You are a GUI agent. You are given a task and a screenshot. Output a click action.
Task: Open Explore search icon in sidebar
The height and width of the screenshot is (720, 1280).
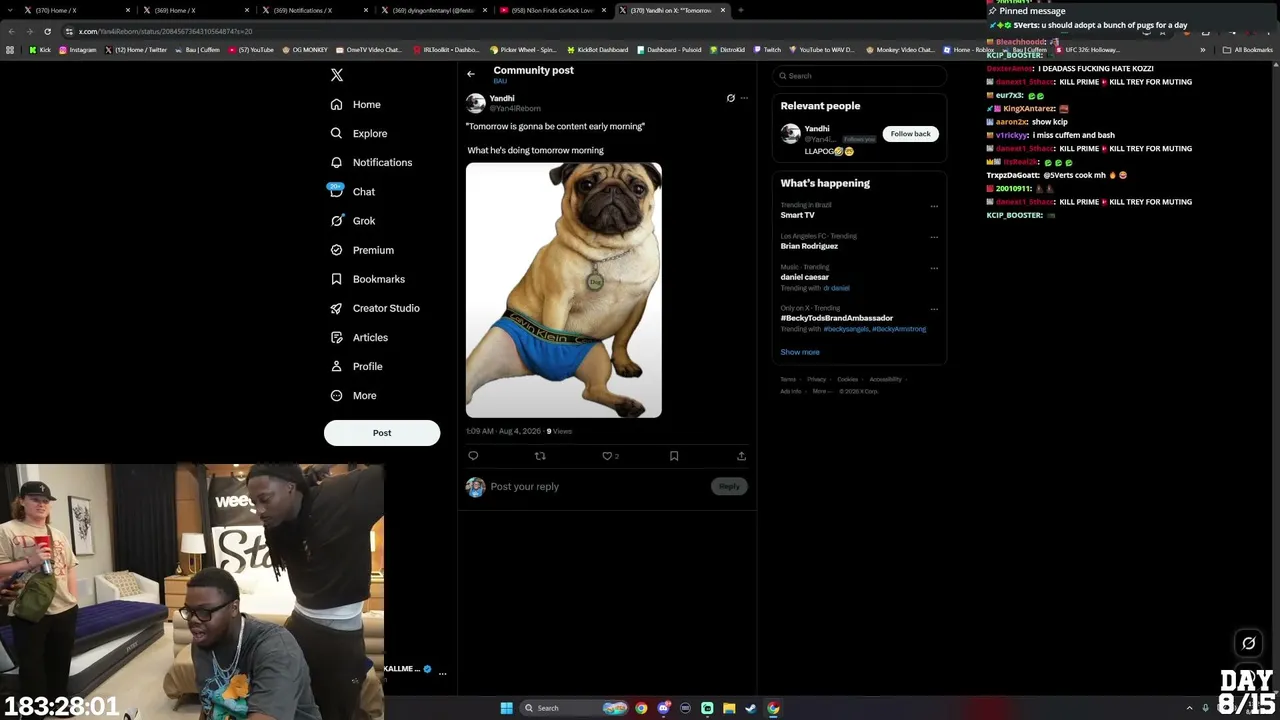pyautogui.click(x=336, y=133)
